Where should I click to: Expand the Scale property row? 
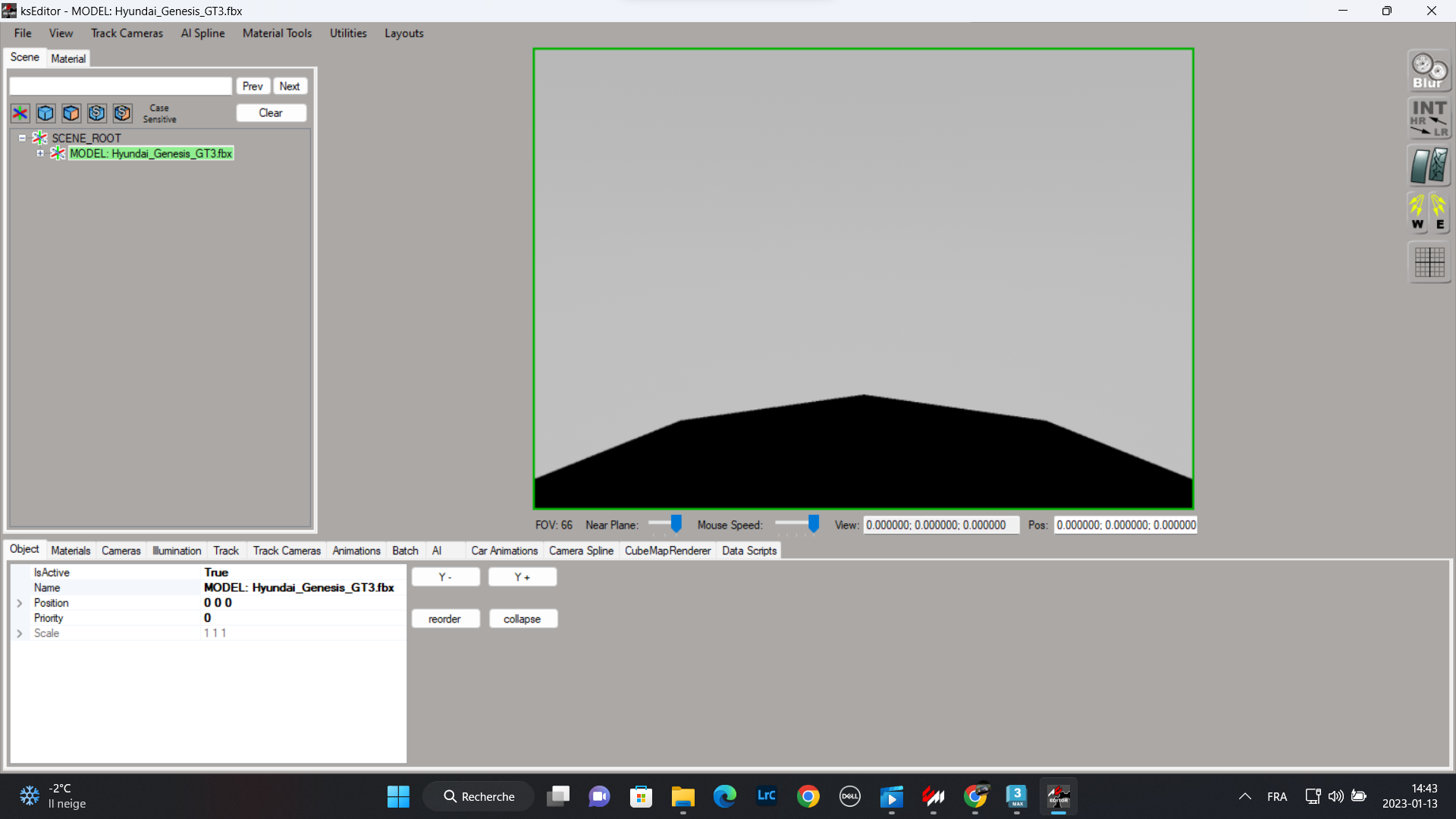(20, 632)
